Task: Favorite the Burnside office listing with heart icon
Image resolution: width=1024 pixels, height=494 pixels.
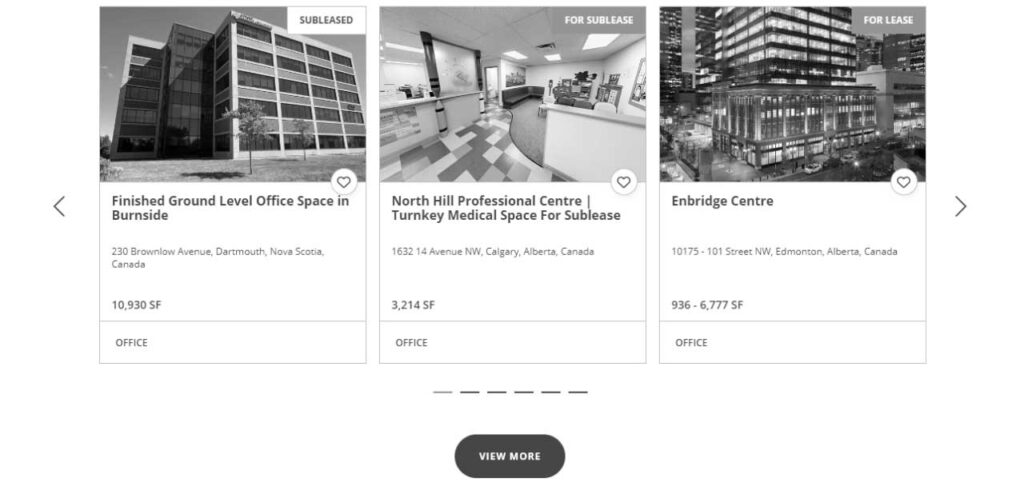Action: [344, 182]
